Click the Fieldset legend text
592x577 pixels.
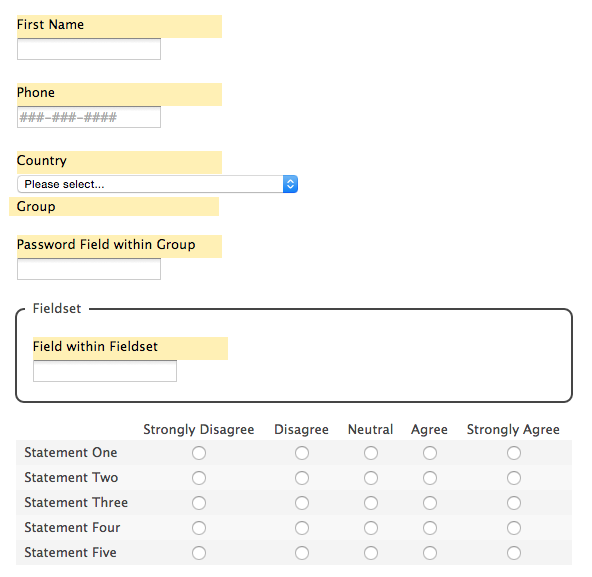point(57,309)
